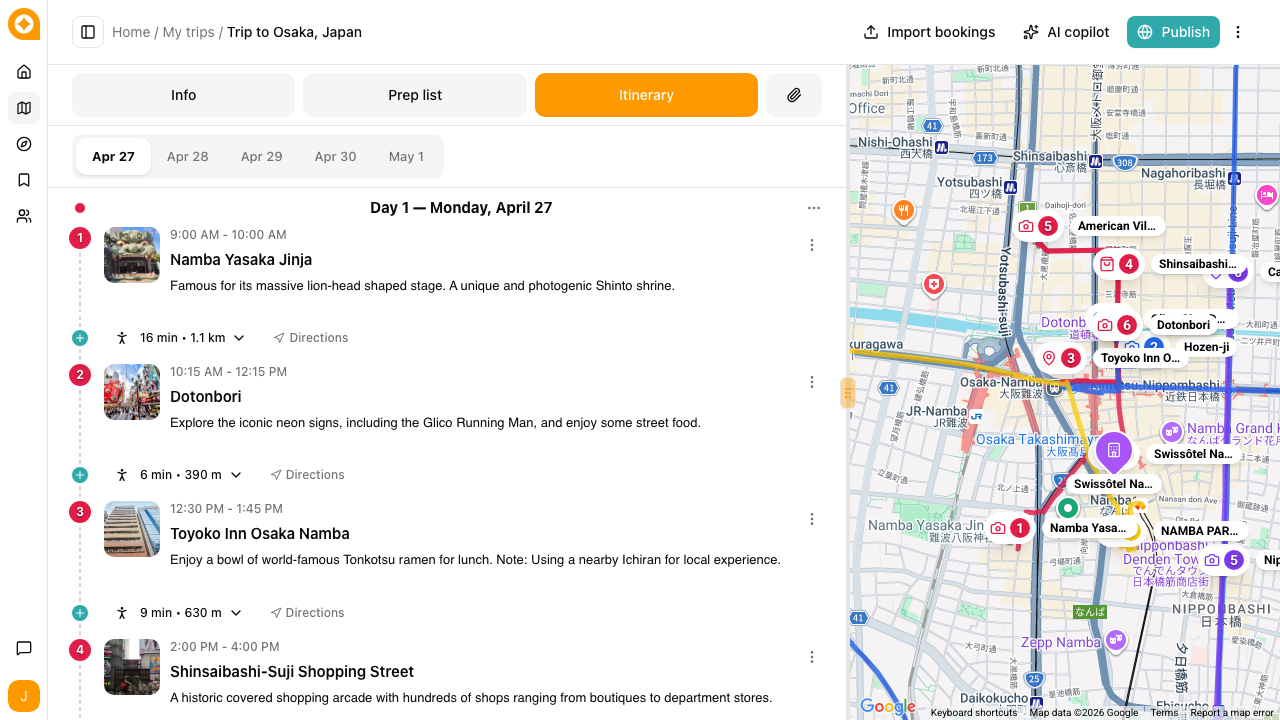Image resolution: width=1280 pixels, height=720 pixels.
Task: Open map Terms link
Action: [x=1164, y=713]
